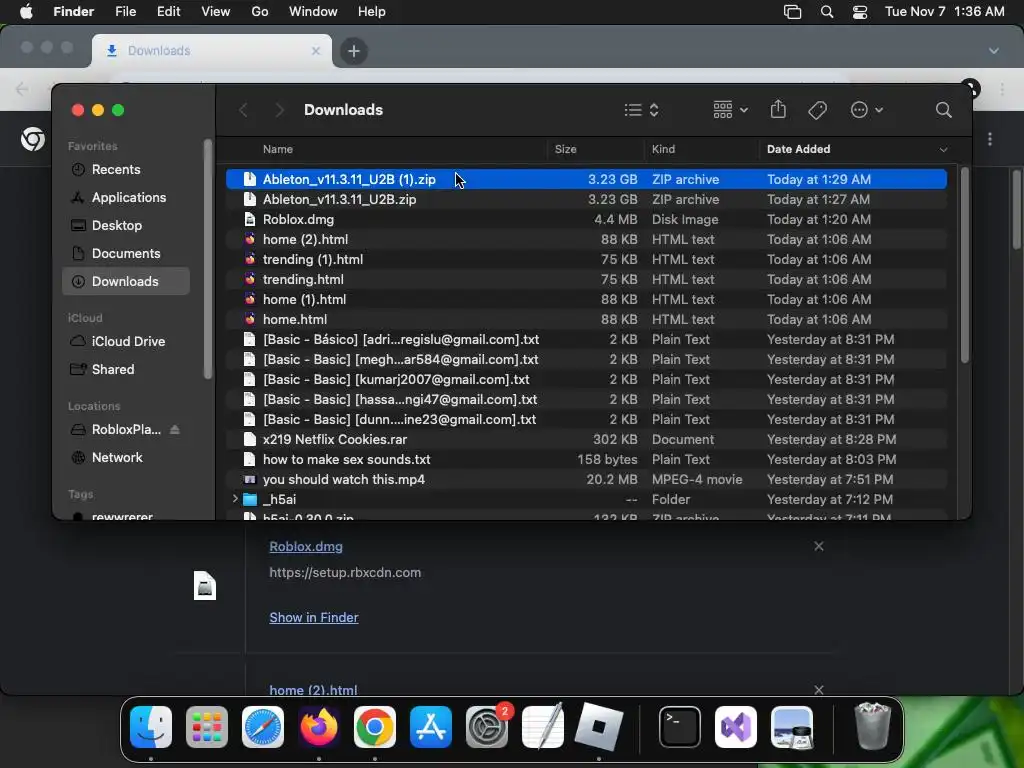Select you should watch this.mp4 file
The image size is (1024, 768).
click(586, 479)
